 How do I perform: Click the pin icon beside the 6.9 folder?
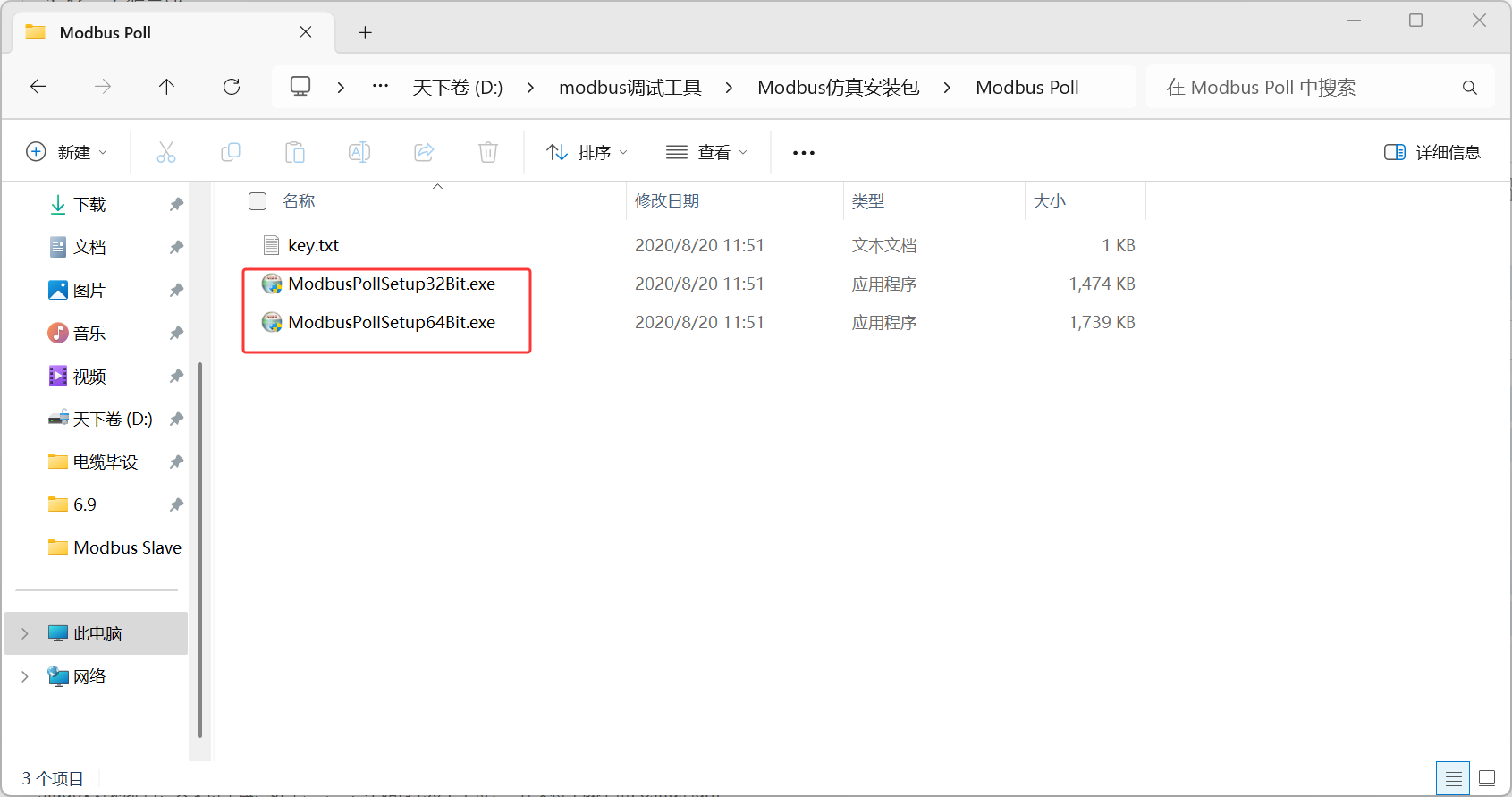coord(176,504)
